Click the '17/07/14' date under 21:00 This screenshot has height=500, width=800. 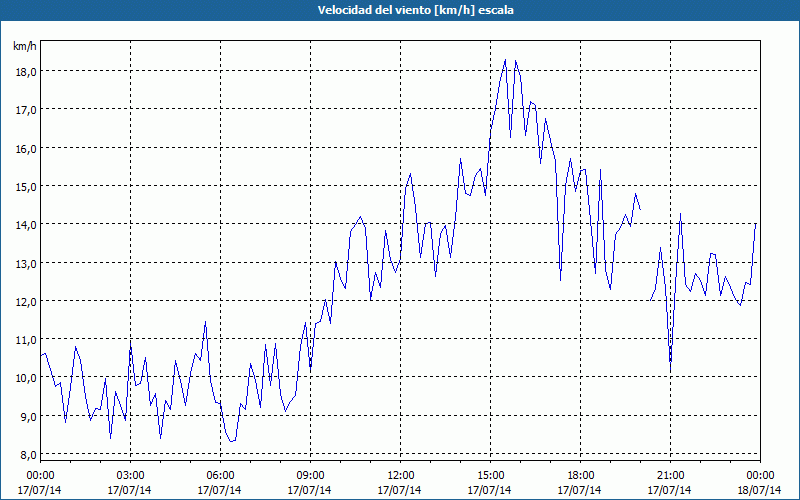pos(670,490)
